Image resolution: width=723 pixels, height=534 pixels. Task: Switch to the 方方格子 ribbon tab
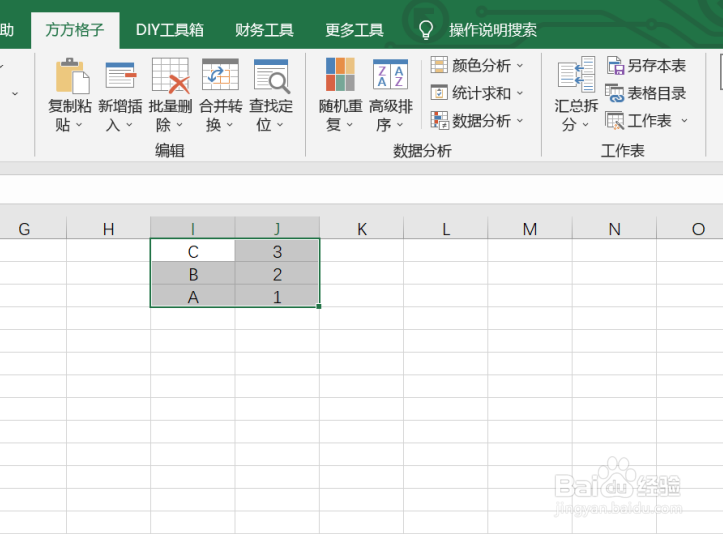(x=75, y=30)
